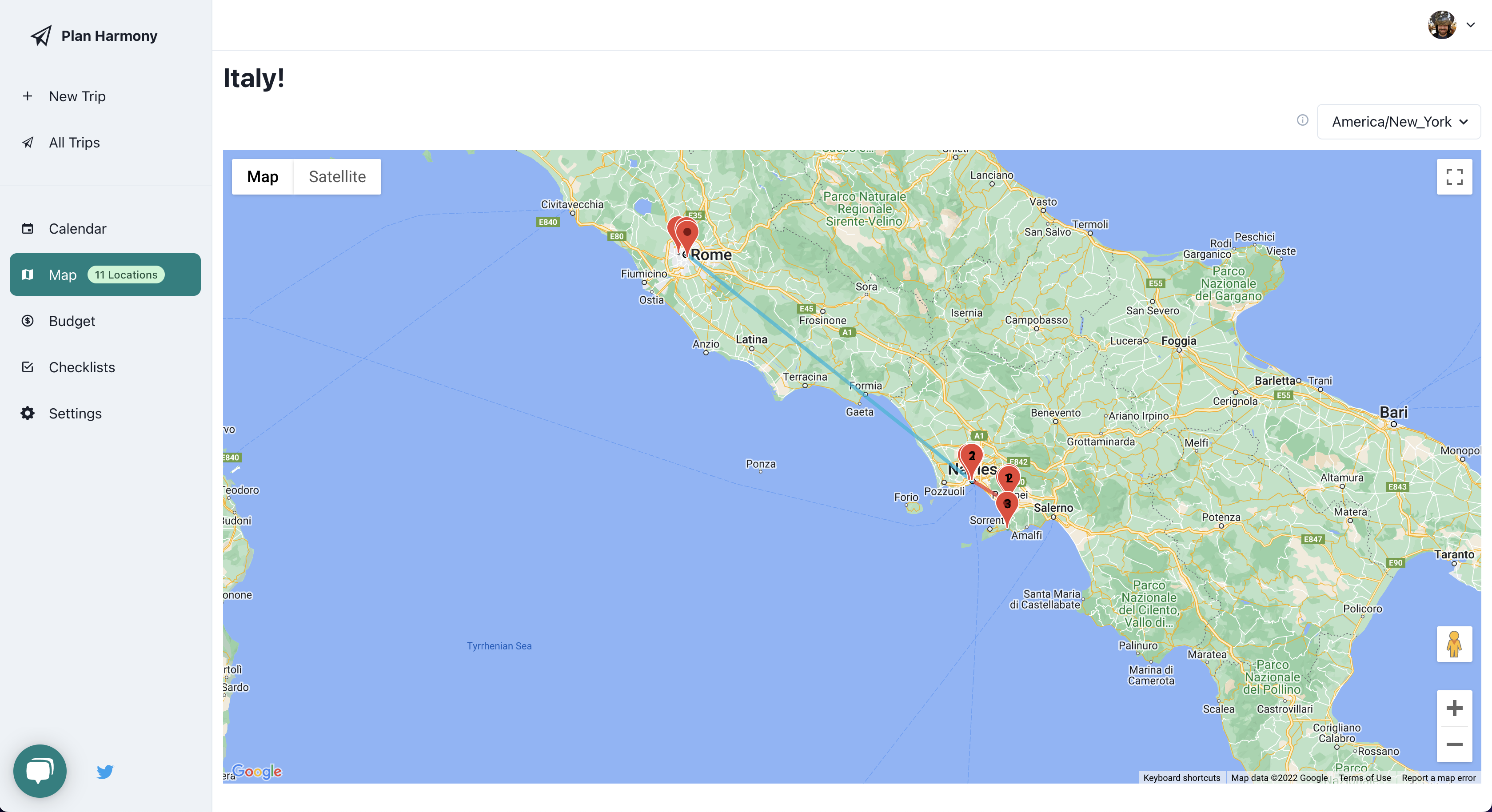The height and width of the screenshot is (812, 1492).
Task: Select the Map sidebar item
Action: click(x=105, y=275)
